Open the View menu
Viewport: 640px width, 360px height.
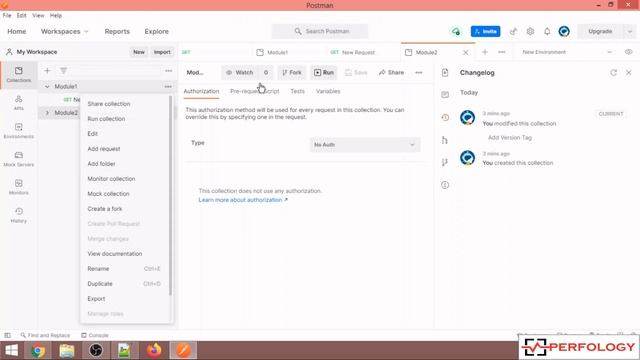pos(38,16)
